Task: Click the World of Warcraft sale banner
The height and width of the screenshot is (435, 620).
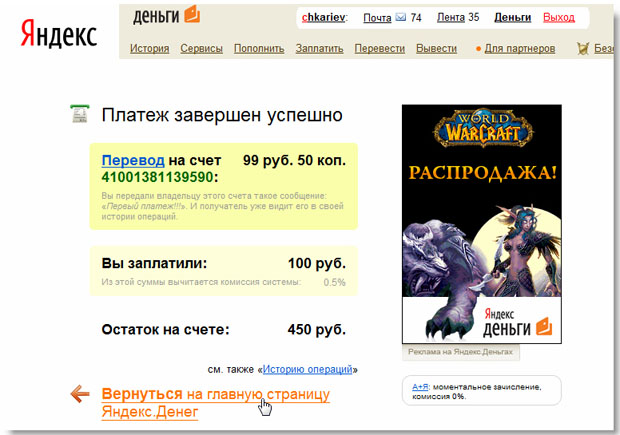Action: pos(482,224)
